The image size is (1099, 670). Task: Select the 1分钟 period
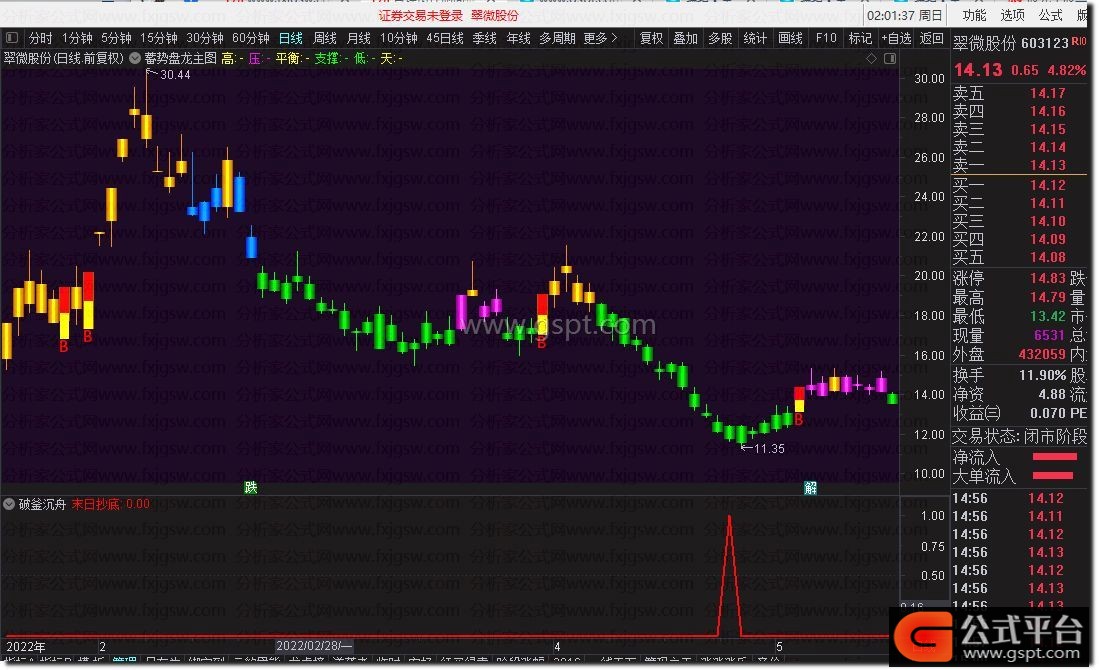click(77, 38)
